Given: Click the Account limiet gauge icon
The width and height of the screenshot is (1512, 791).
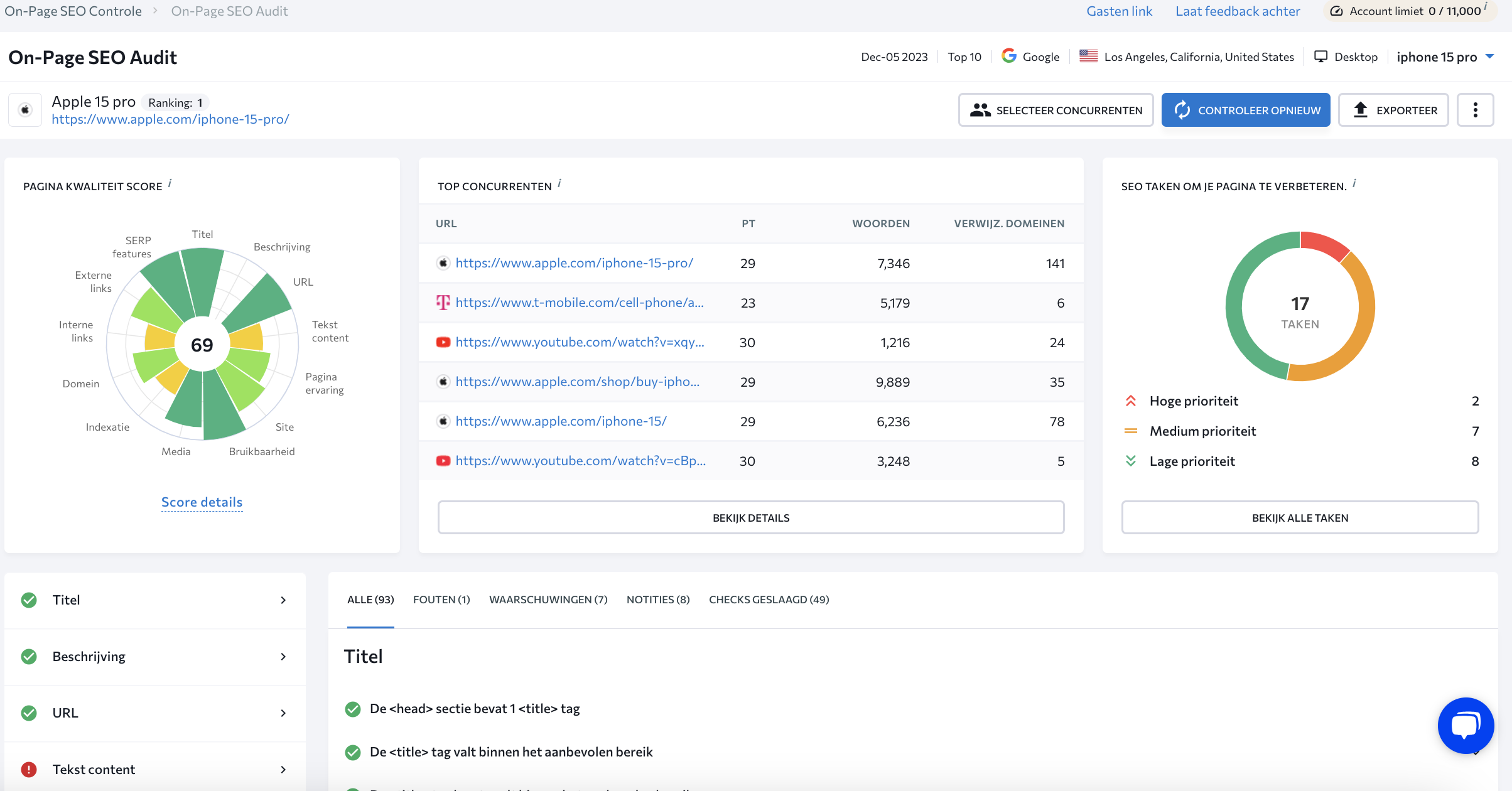Looking at the screenshot, I should point(1337,11).
